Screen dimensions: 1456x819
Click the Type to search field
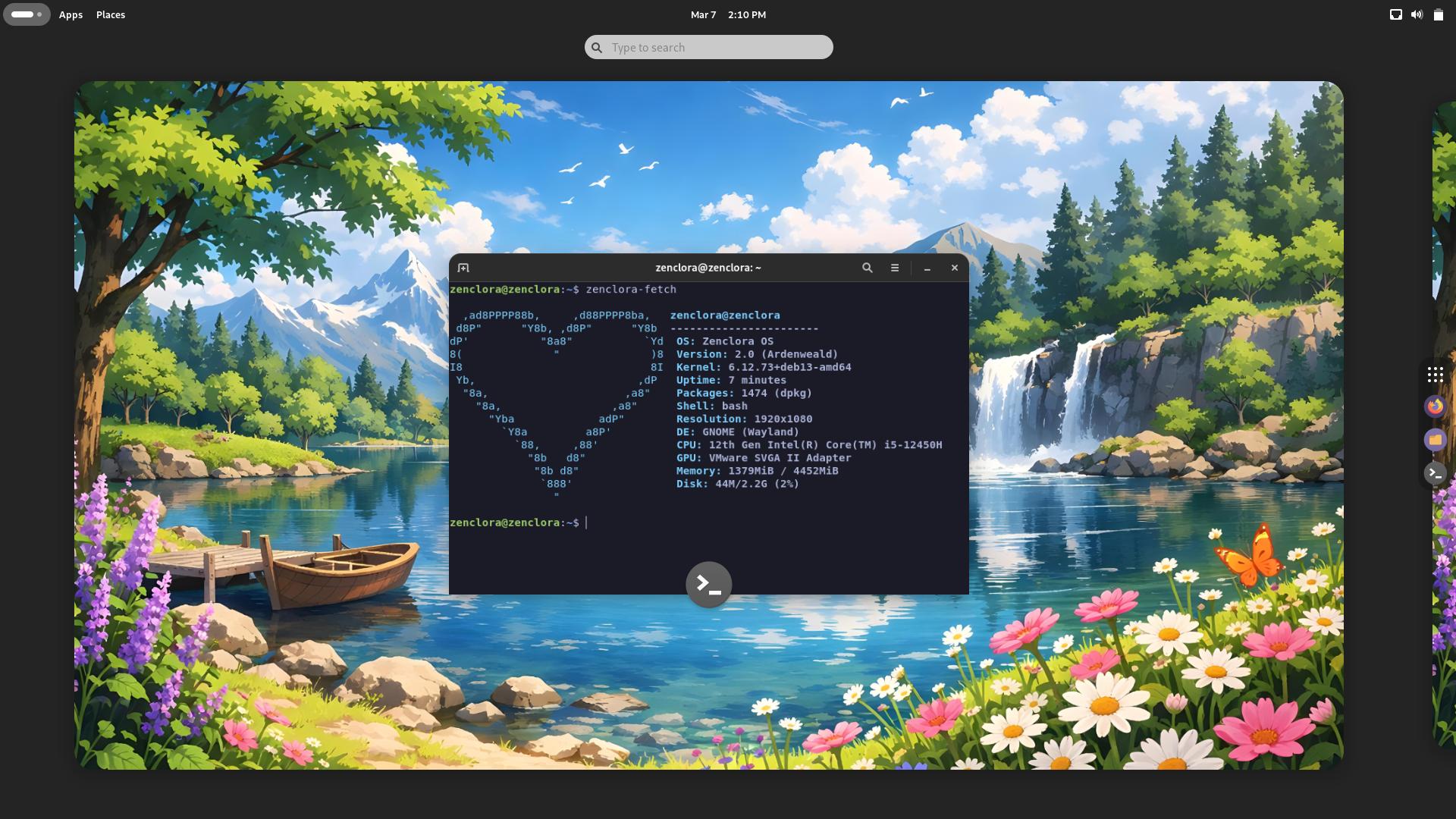(x=708, y=46)
